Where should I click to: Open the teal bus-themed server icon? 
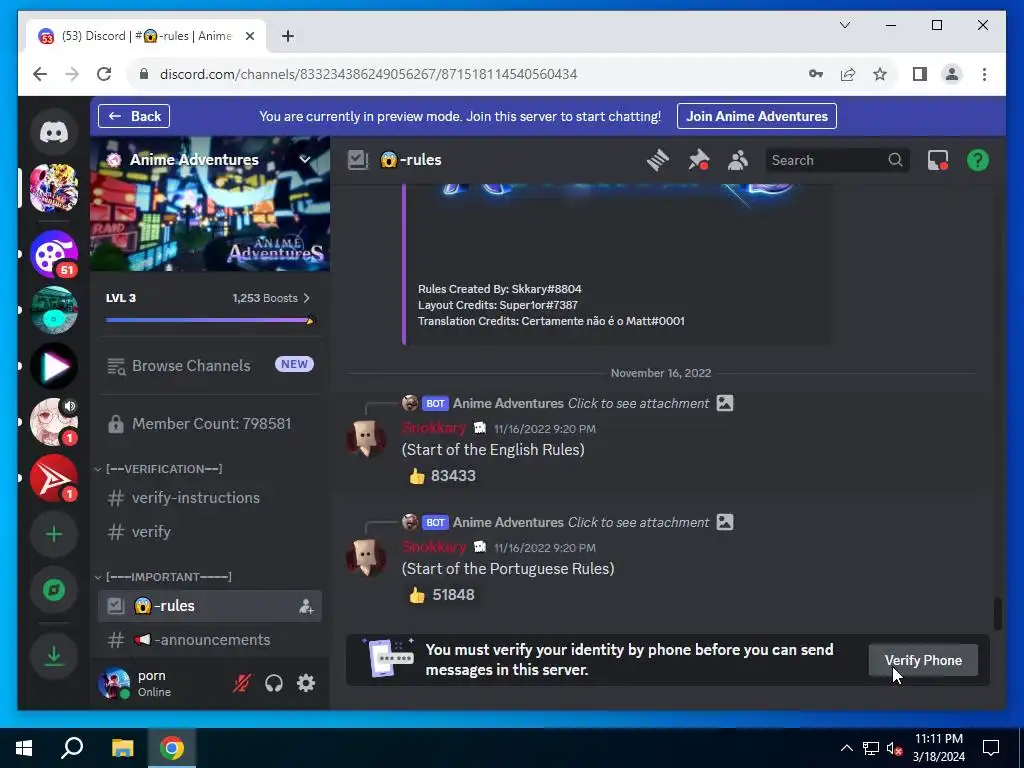(54, 310)
